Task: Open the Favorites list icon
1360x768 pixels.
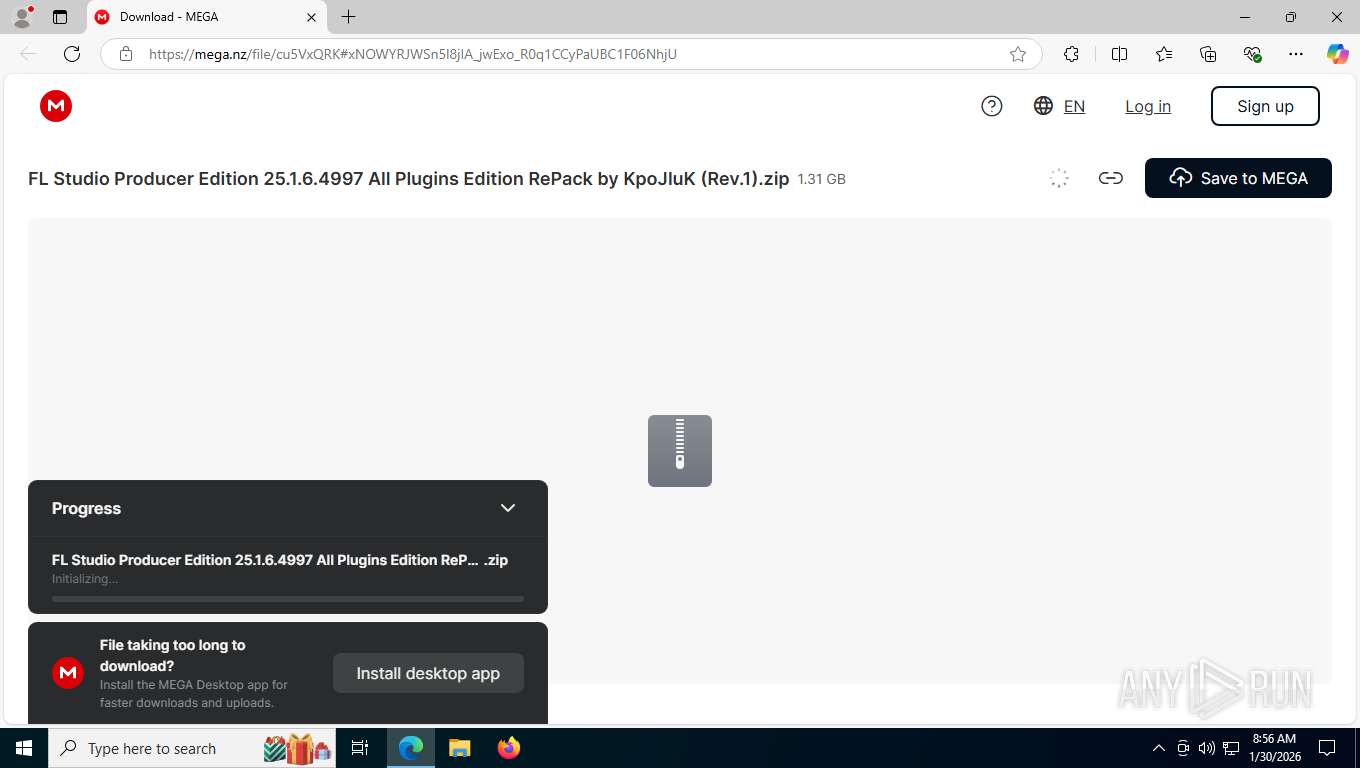Action: click(x=1164, y=54)
